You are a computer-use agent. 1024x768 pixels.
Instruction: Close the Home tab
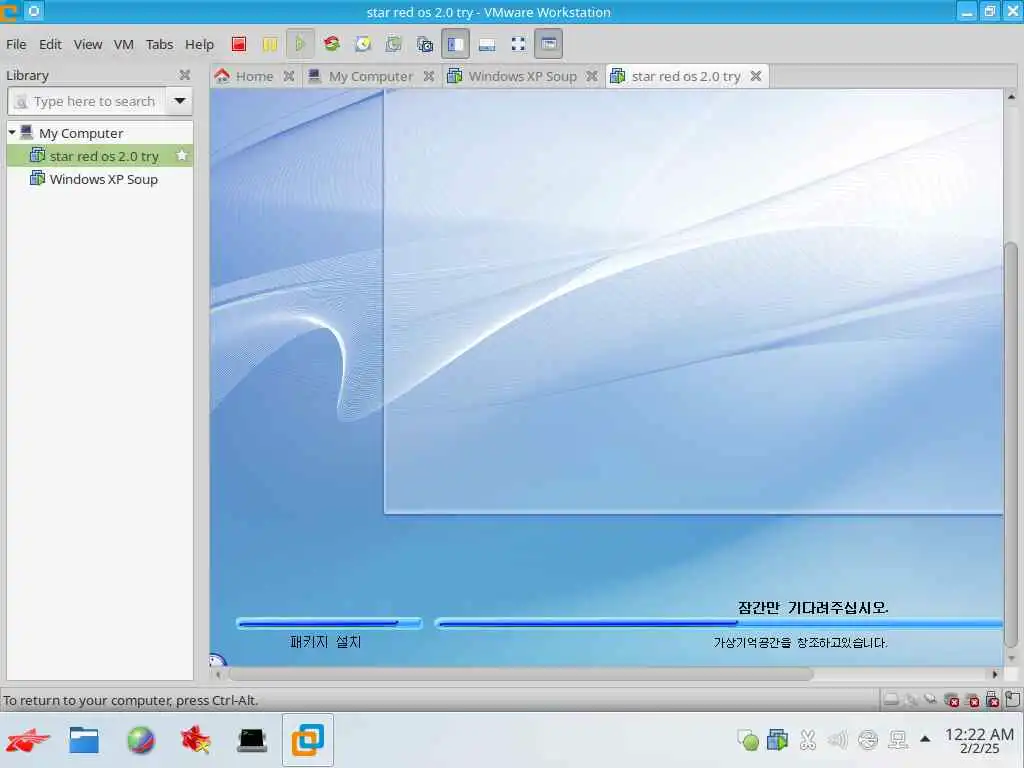click(x=289, y=76)
